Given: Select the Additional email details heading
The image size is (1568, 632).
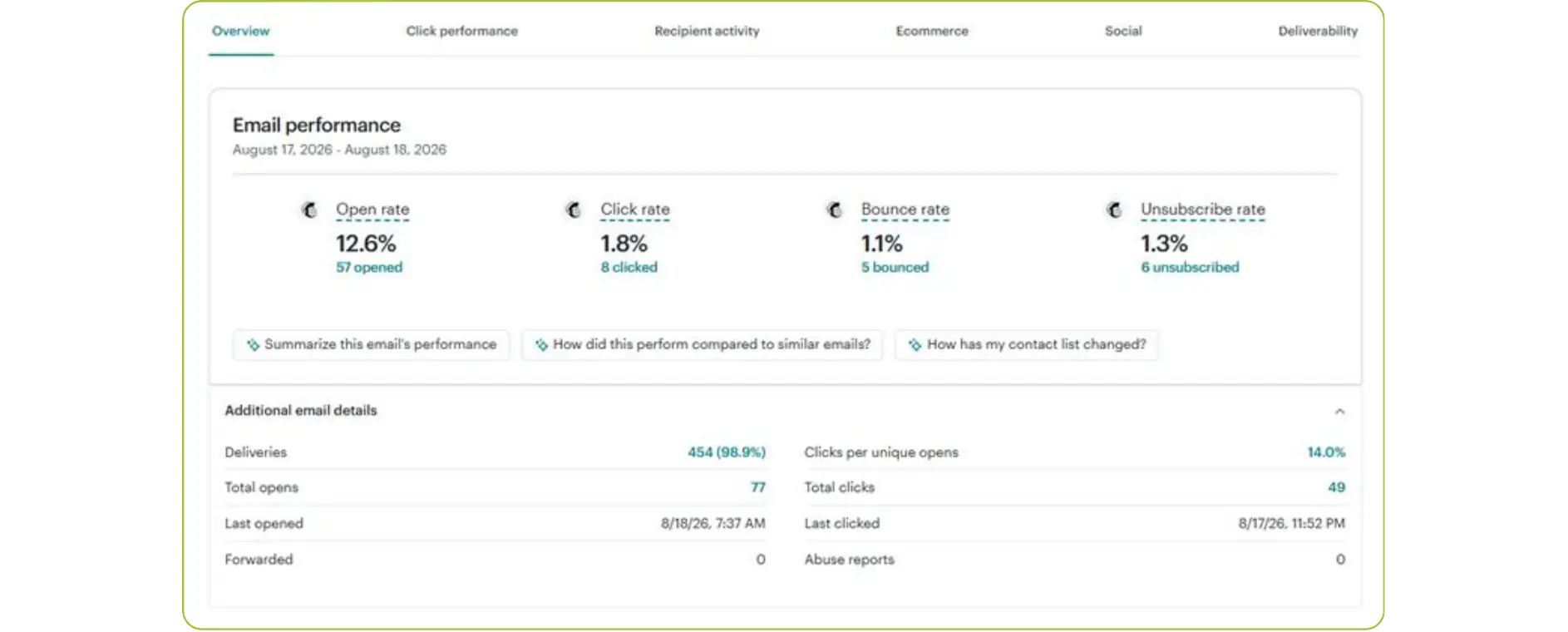Looking at the screenshot, I should pos(301,410).
